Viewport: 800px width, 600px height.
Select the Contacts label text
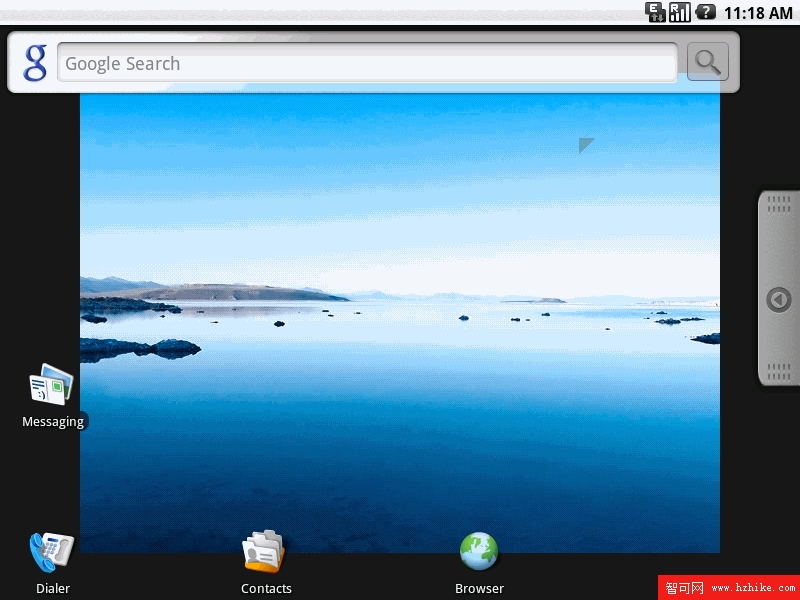266,588
